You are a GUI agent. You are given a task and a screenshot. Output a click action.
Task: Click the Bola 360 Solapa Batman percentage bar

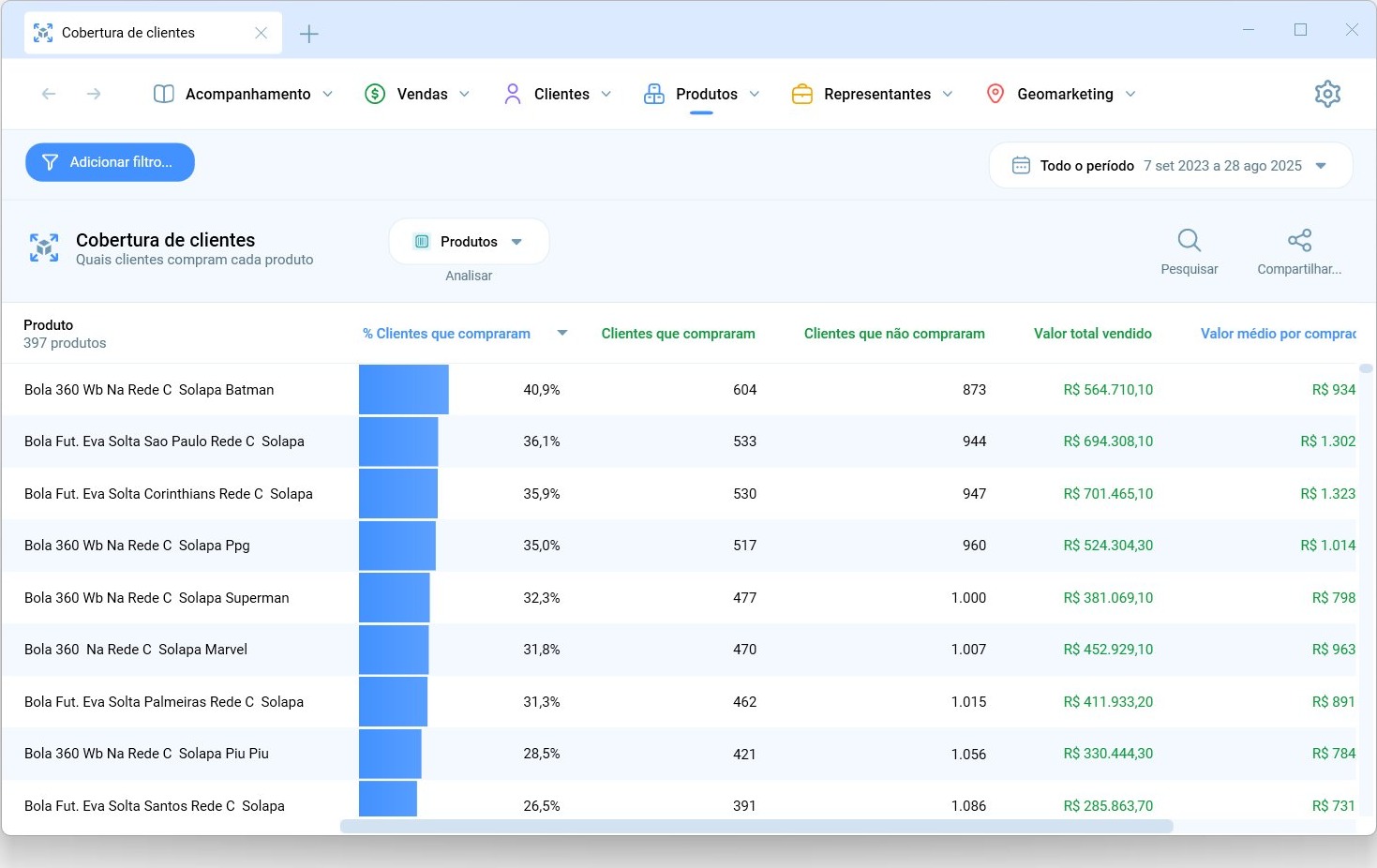point(404,389)
